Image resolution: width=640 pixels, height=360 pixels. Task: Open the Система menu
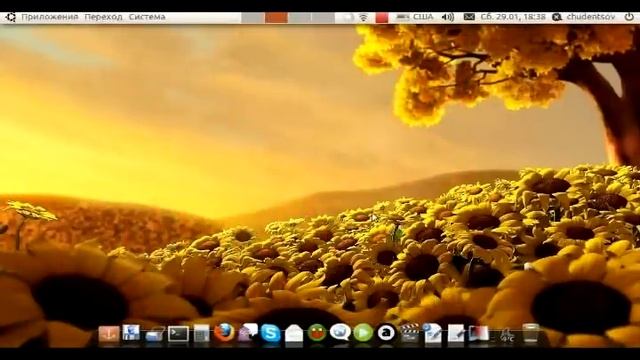pyautogui.click(x=147, y=17)
